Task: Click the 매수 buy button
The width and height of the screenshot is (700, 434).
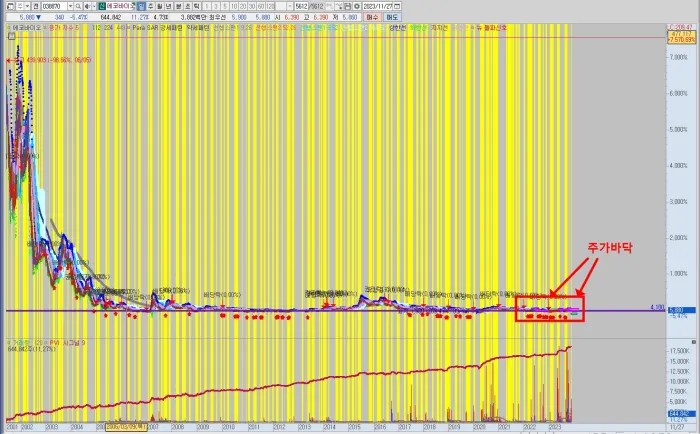Action: coord(372,17)
